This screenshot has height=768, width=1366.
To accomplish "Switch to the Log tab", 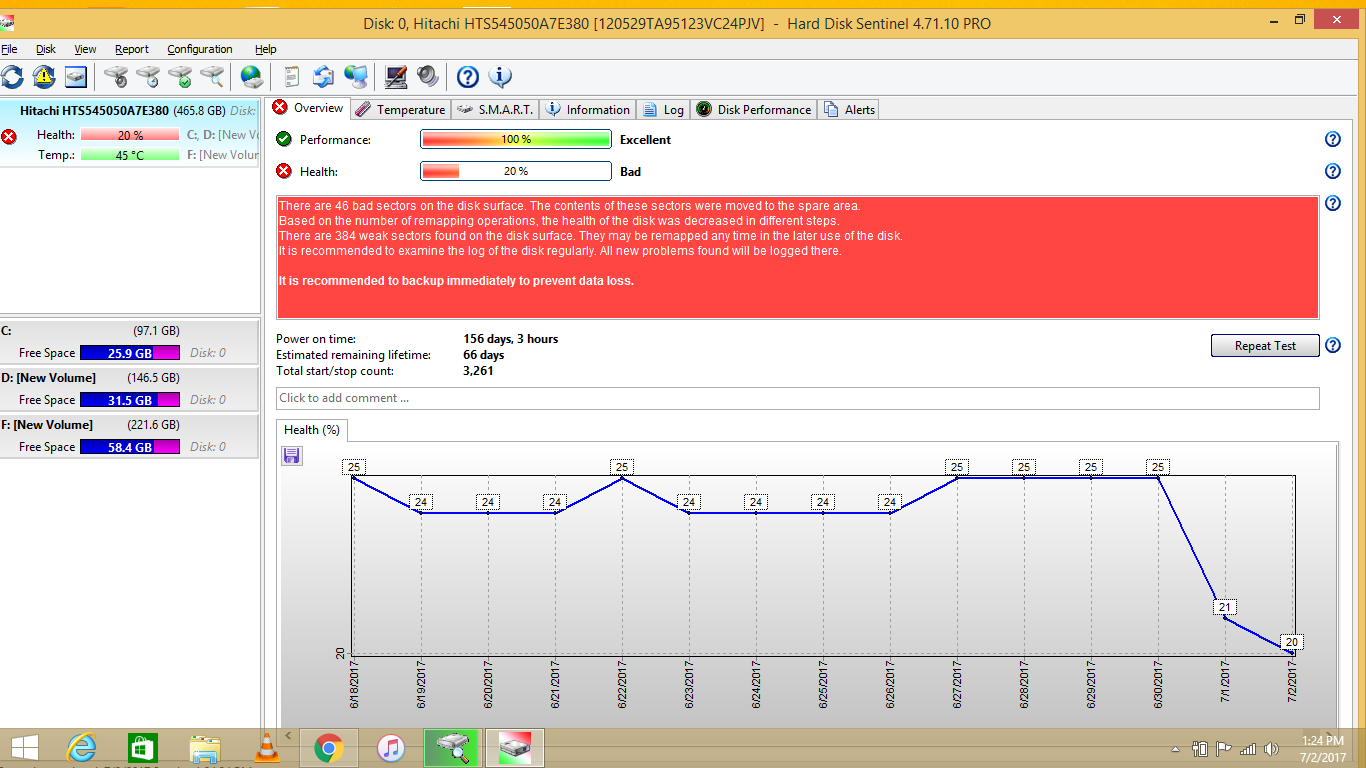I will pos(663,110).
